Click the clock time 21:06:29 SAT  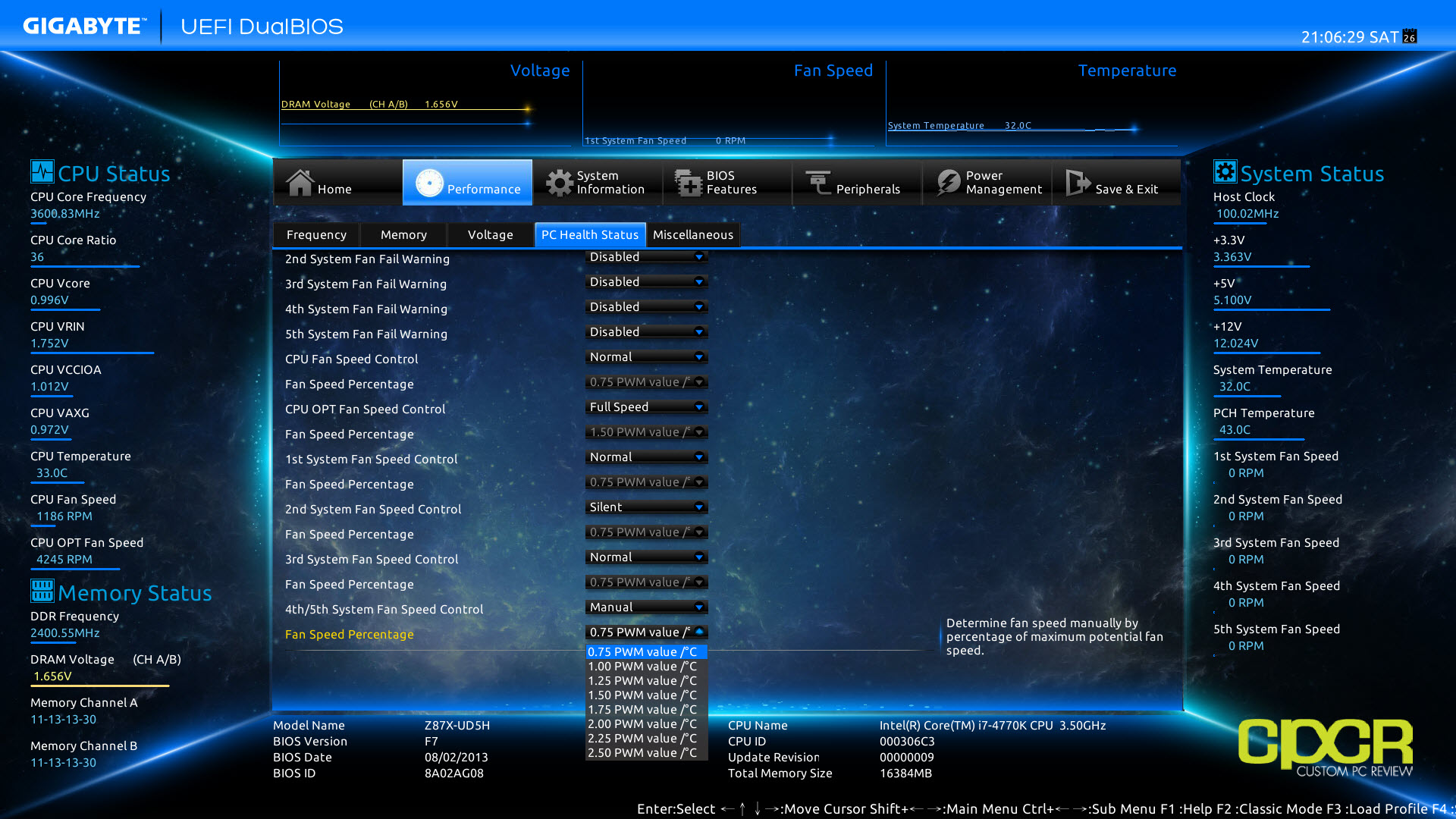tap(1350, 37)
